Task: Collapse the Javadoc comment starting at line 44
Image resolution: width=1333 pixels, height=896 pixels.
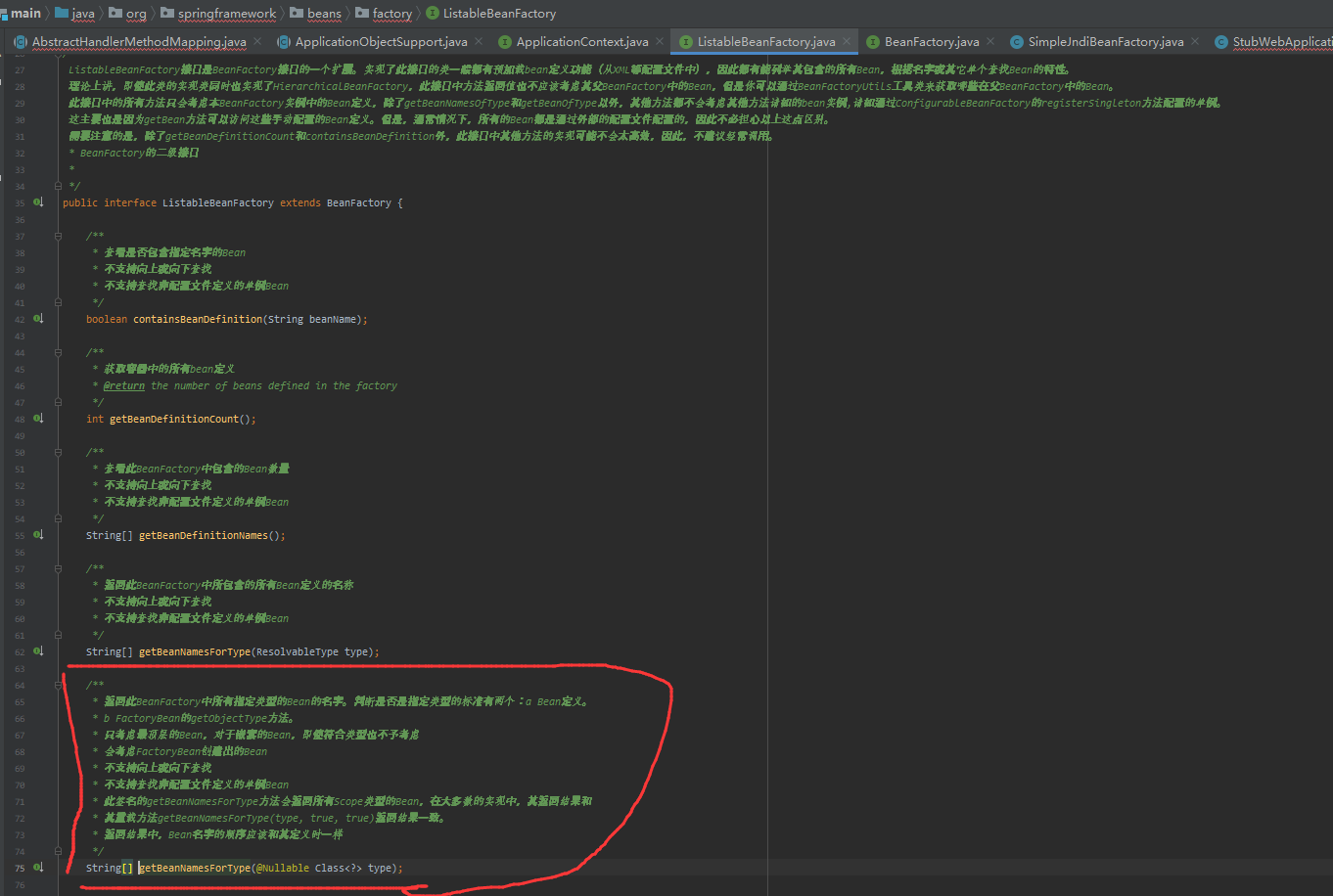Action: click(59, 352)
